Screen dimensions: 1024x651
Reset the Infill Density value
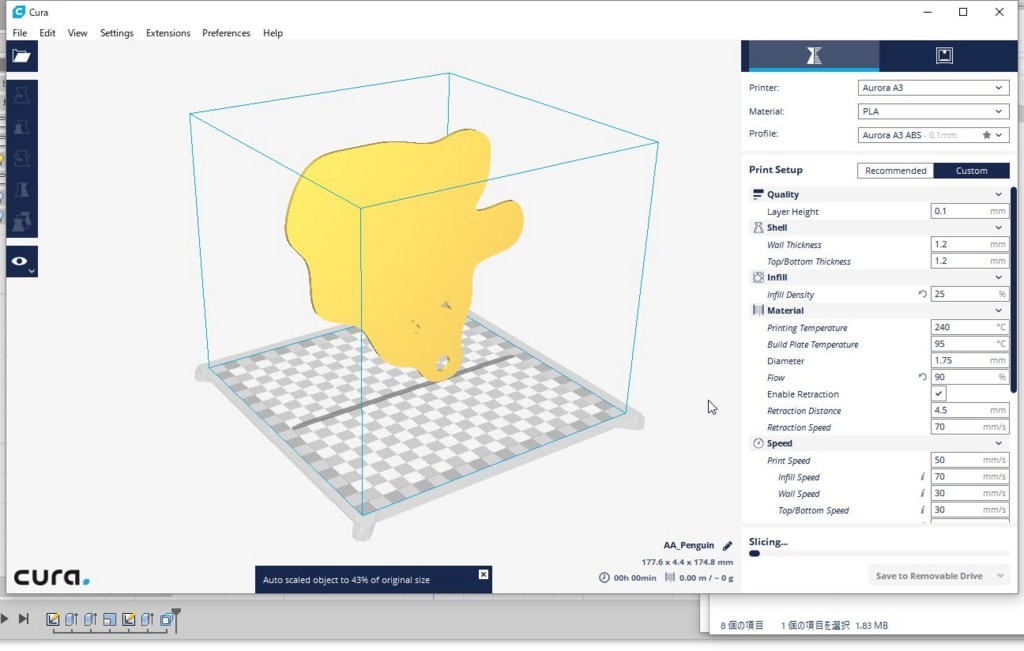(x=922, y=294)
